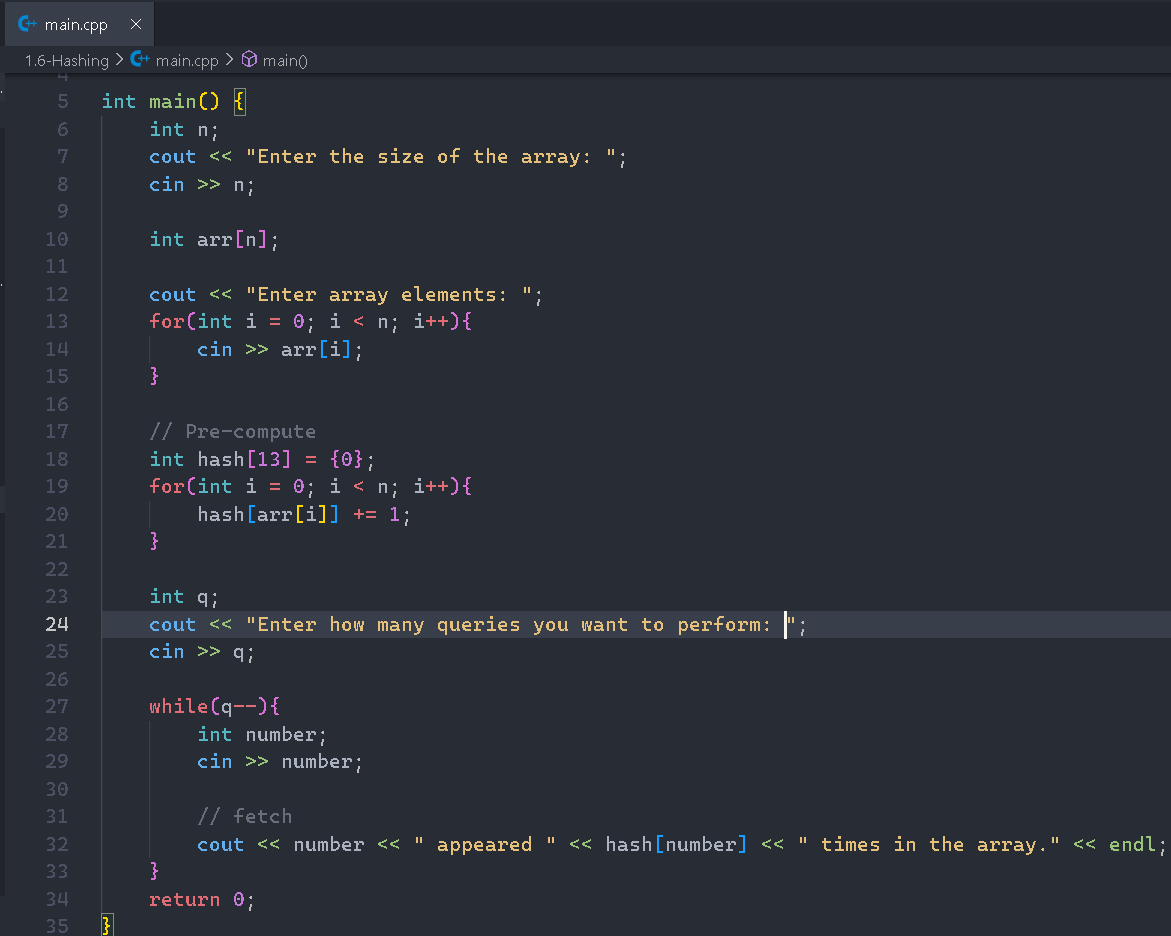Expand the chevron after 1.6-Hashing

point(119,60)
